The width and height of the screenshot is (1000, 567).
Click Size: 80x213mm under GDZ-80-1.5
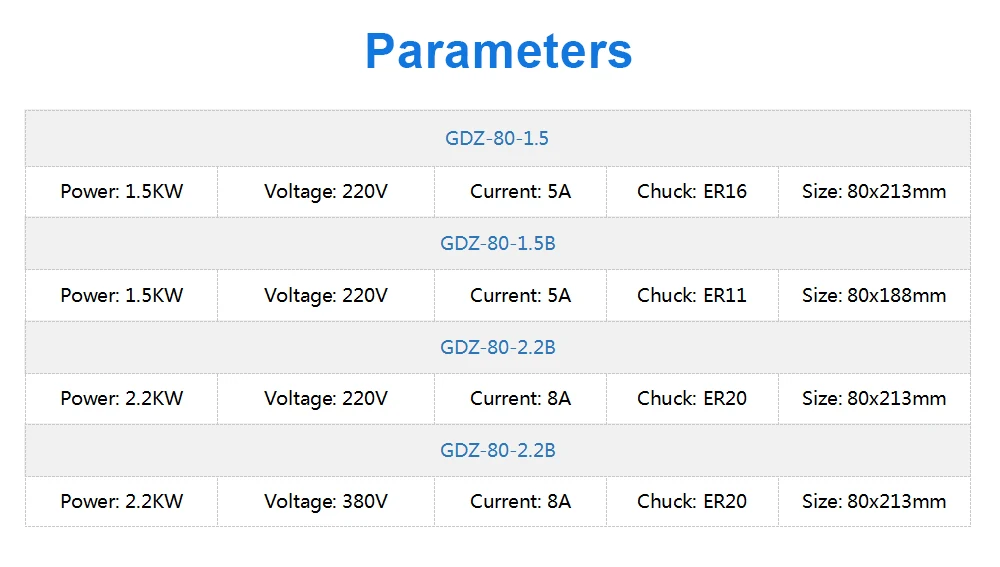pos(874,191)
